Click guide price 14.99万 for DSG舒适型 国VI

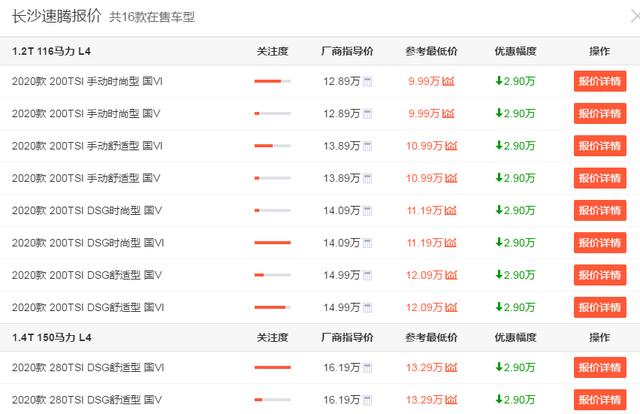[342, 307]
